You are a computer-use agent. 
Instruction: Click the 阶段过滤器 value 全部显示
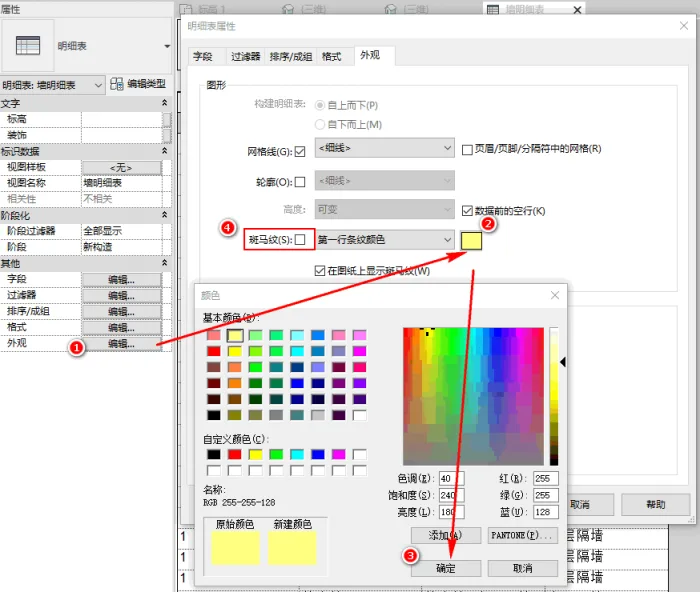coord(121,231)
